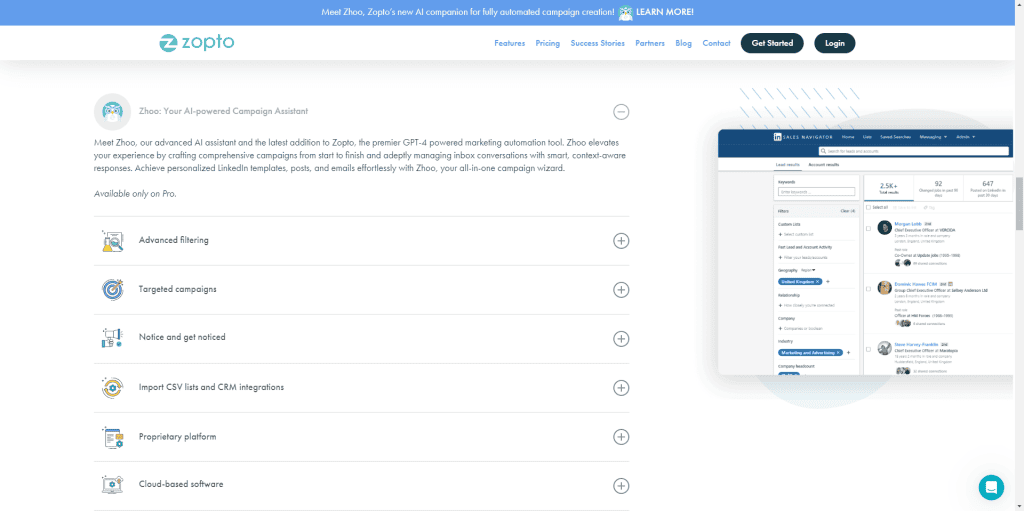
Task: Expand Import CSV lists and CRM integrations plus
Action: coord(621,387)
